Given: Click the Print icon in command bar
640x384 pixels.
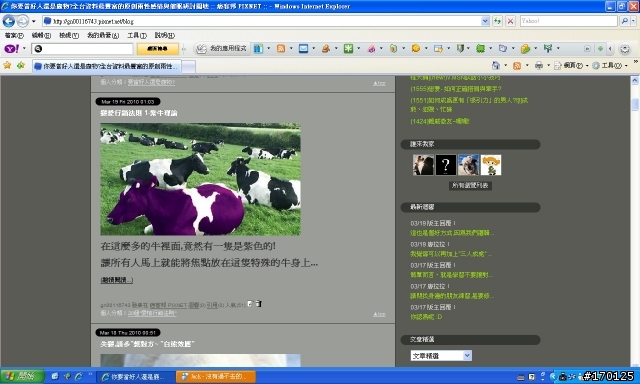Looking at the screenshot, I should point(539,65).
